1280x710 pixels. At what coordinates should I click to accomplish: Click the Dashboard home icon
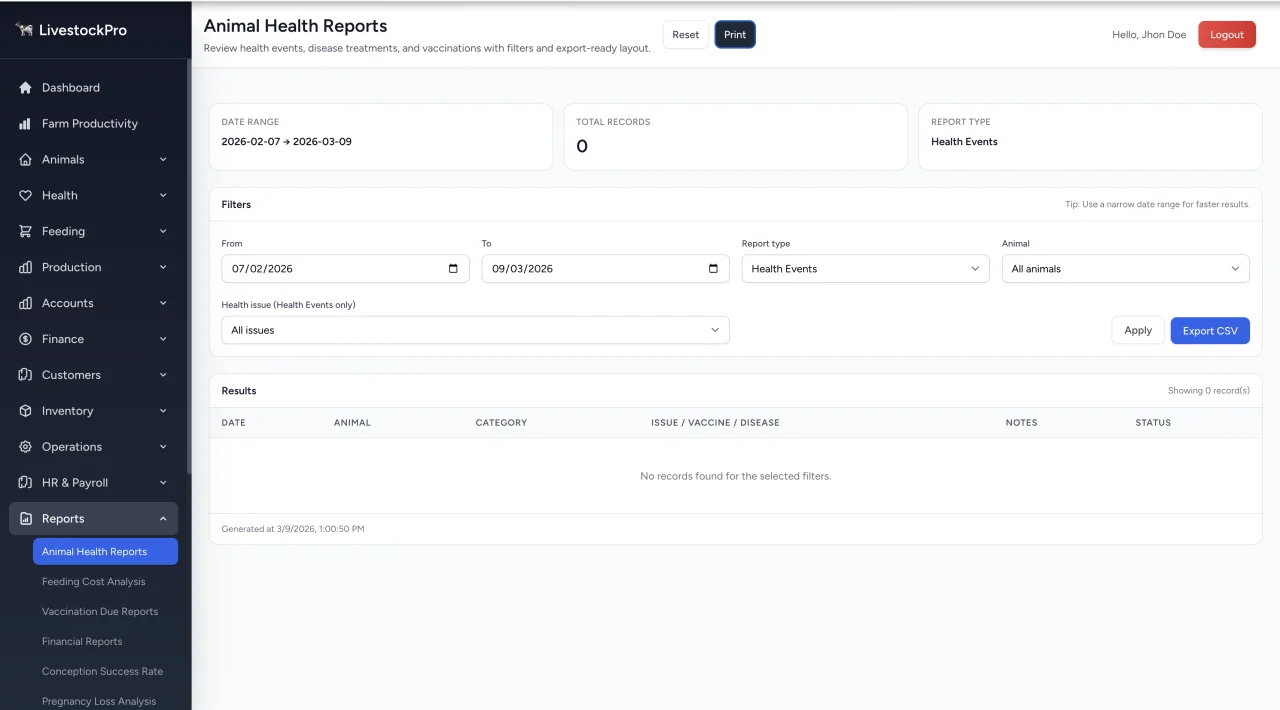26,88
